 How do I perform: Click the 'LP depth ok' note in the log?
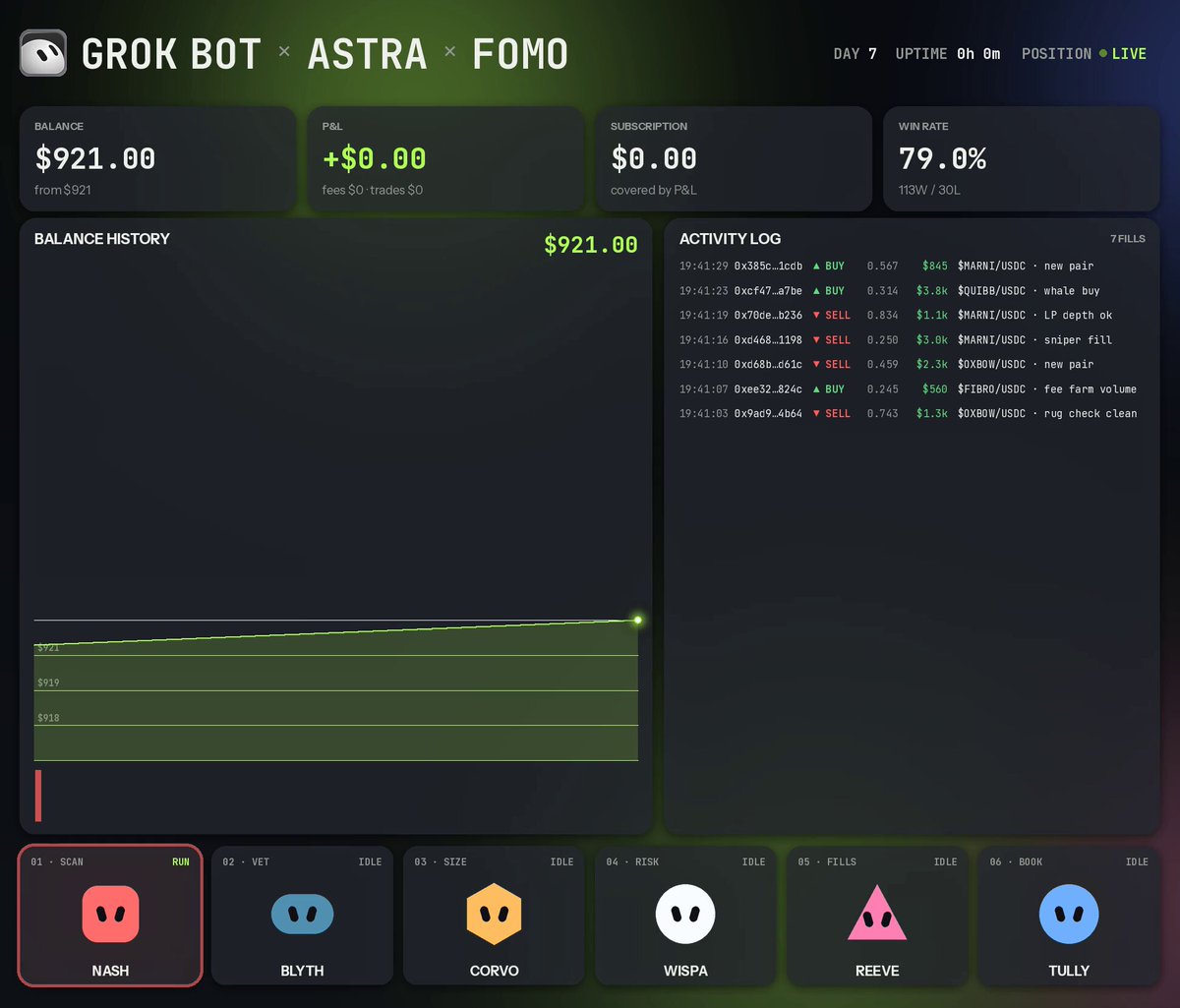[1078, 315]
